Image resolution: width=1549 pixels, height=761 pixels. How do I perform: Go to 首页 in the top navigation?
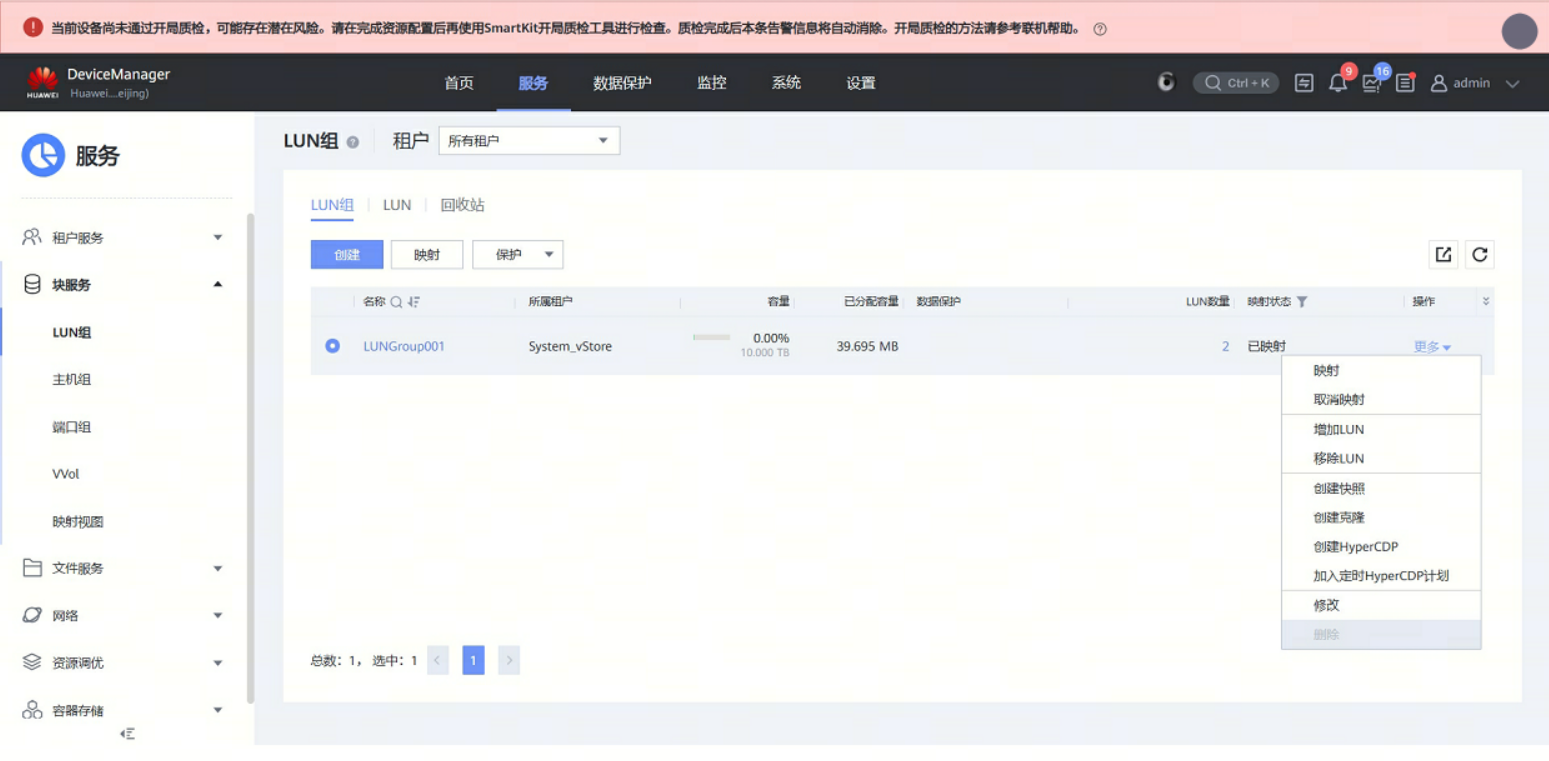(459, 83)
